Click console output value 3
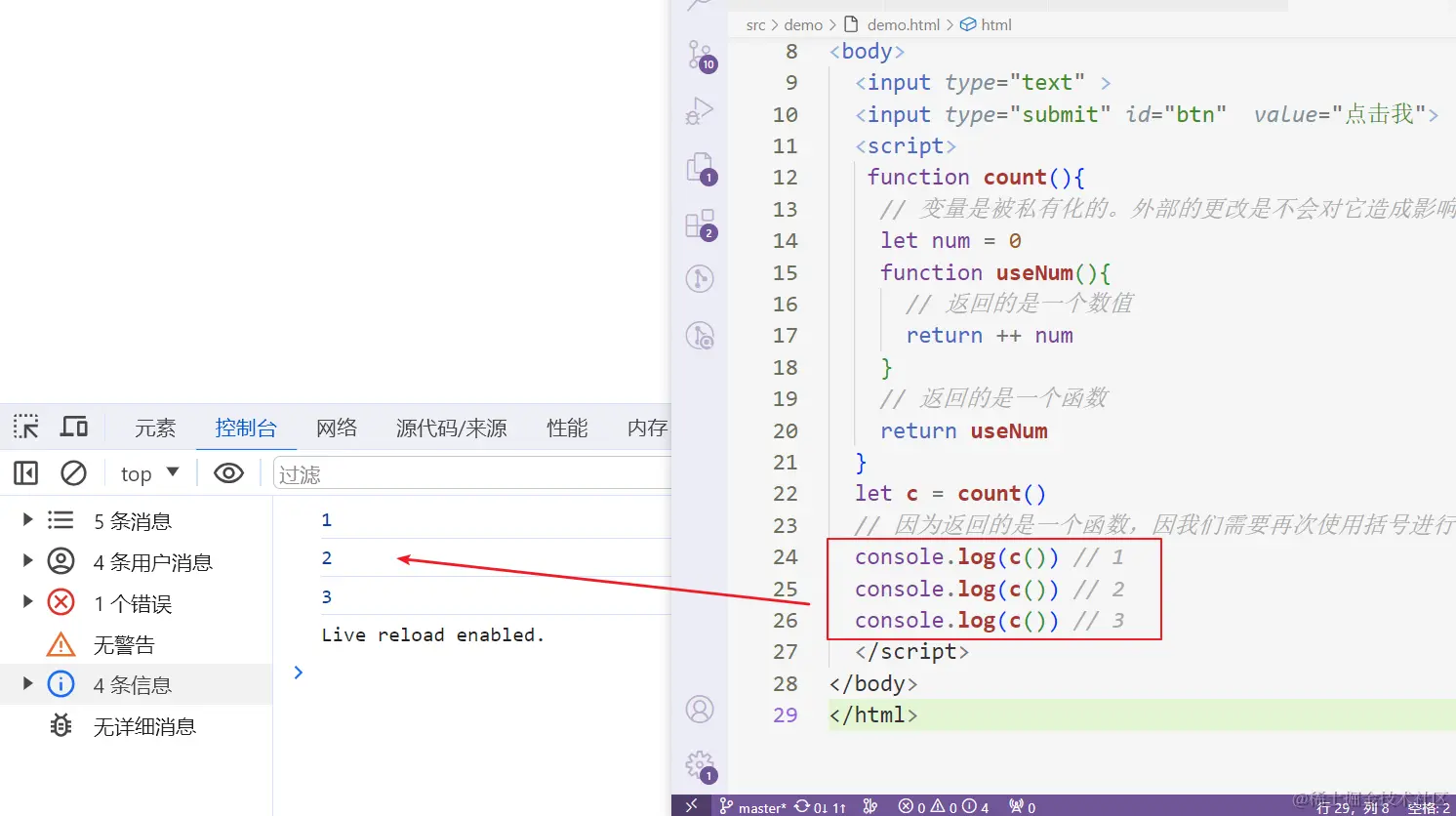Screen dimensions: 1456x816 pyautogui.click(x=327, y=596)
